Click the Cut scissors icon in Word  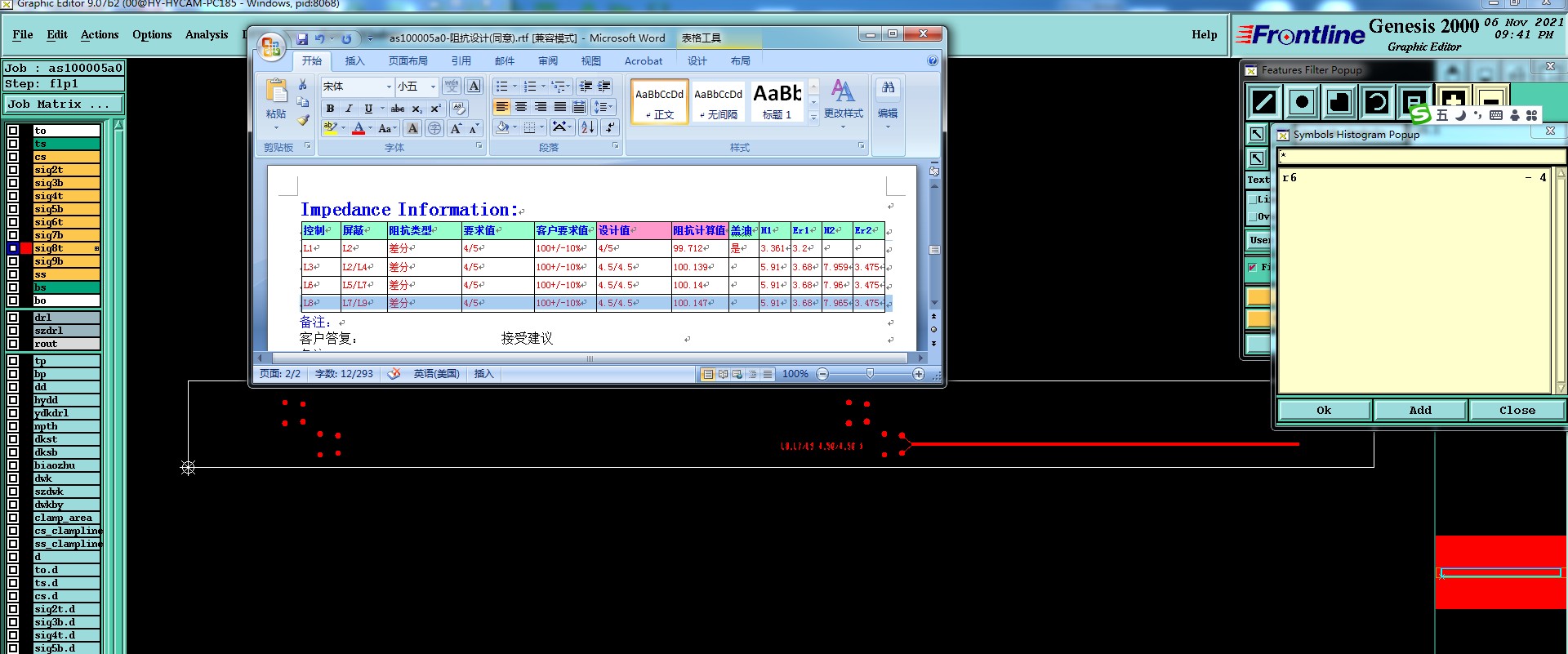[x=303, y=85]
